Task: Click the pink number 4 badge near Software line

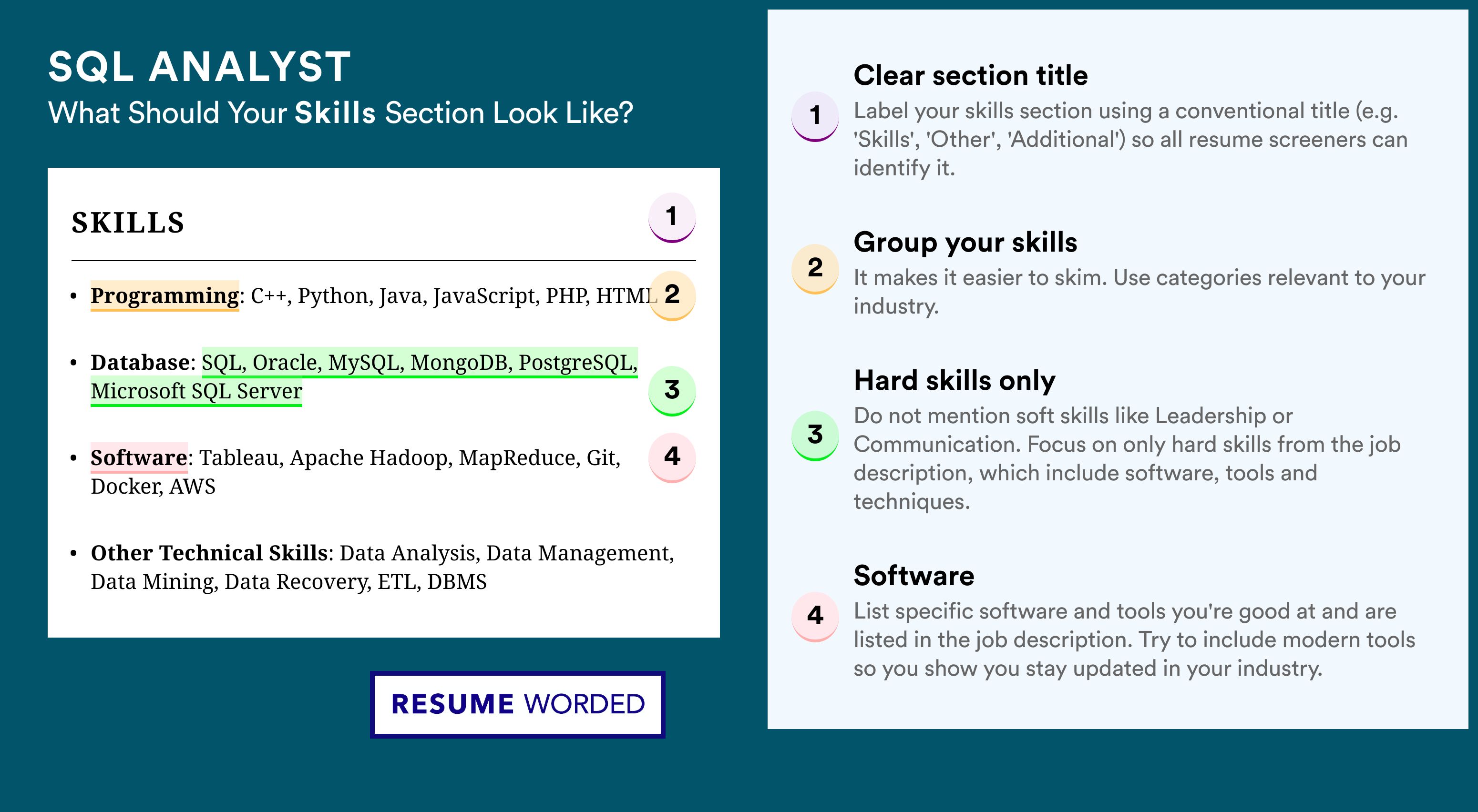Action: pos(672,457)
